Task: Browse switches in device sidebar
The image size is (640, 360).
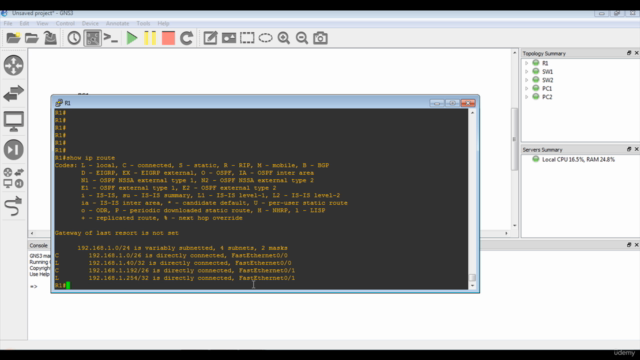Action: tap(13, 93)
